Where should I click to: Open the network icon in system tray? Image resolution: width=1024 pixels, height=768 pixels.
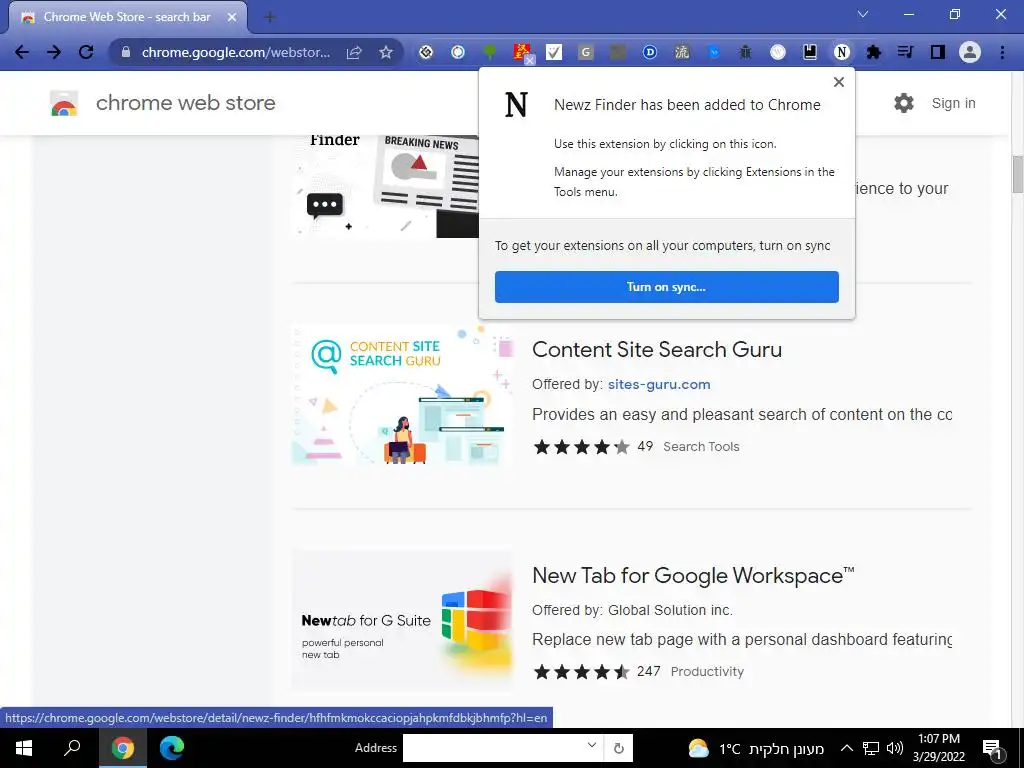pyautogui.click(x=871, y=748)
